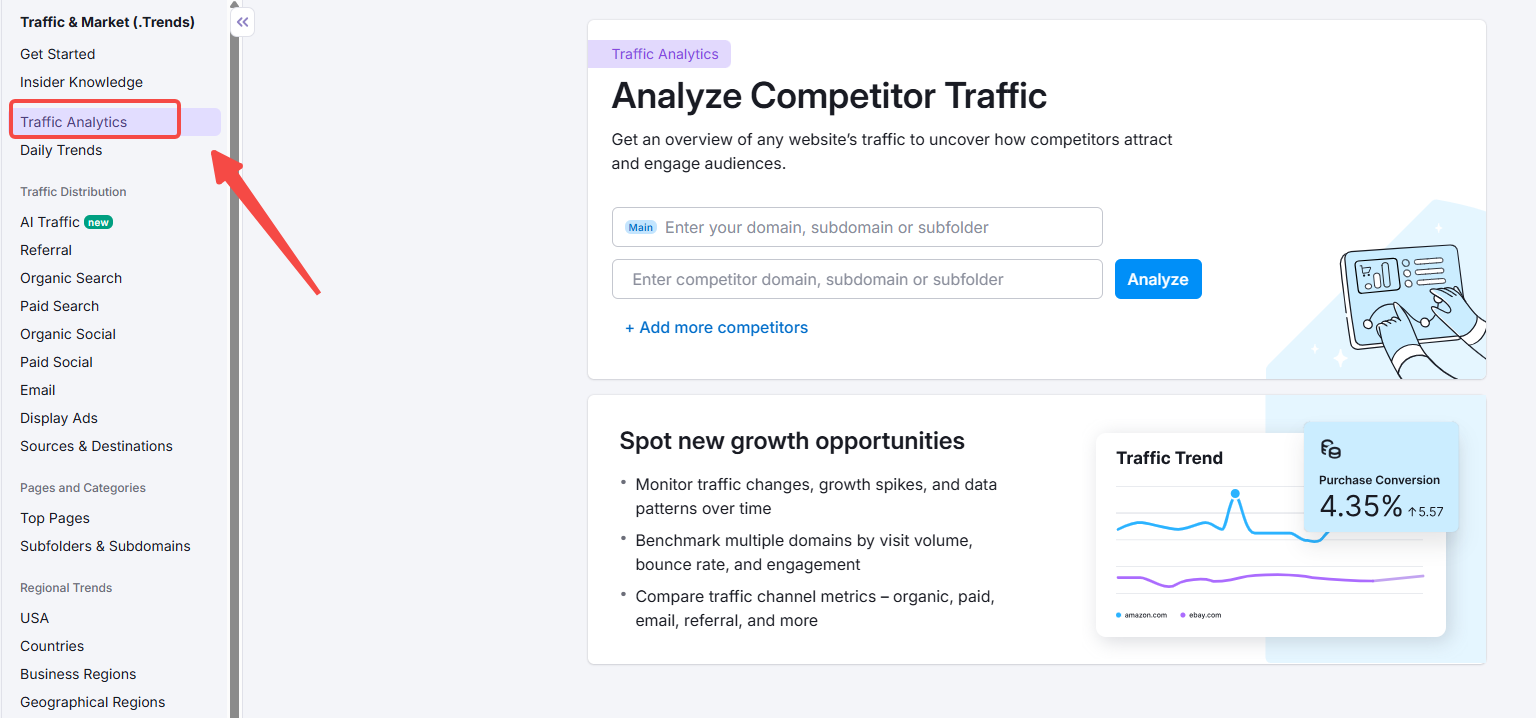
Task: Click the Add more competitors link
Action: click(716, 327)
